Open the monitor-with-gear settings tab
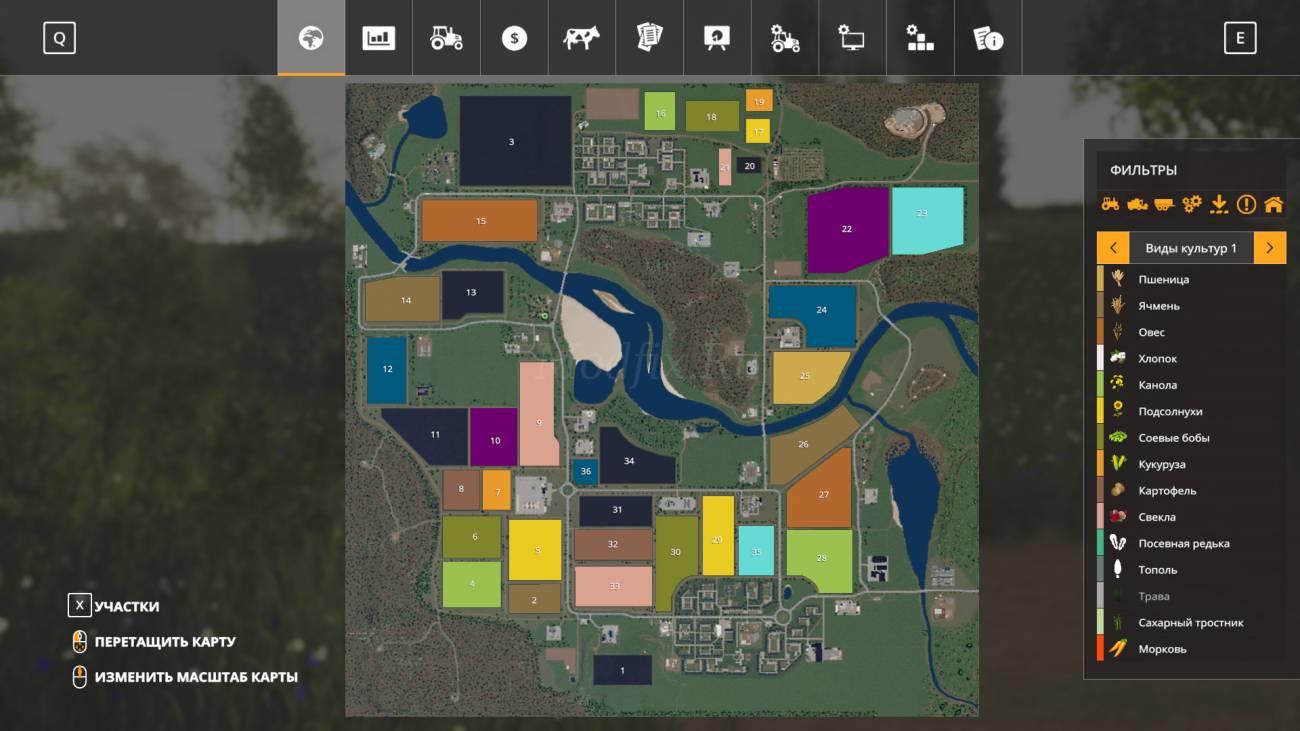The image size is (1300, 731). (x=852, y=38)
